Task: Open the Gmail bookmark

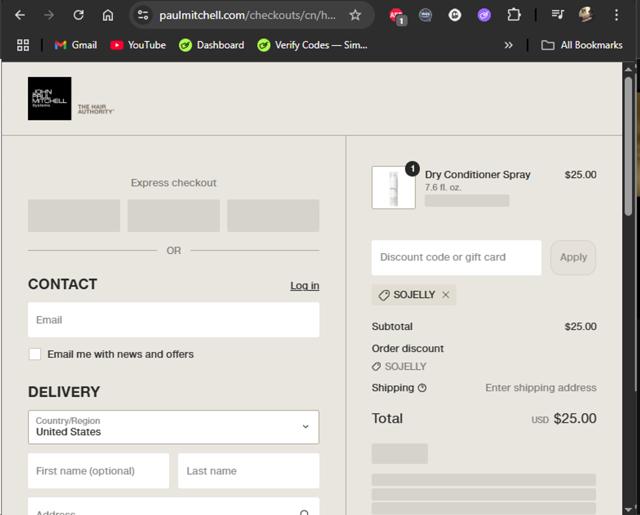Action: pos(76,45)
